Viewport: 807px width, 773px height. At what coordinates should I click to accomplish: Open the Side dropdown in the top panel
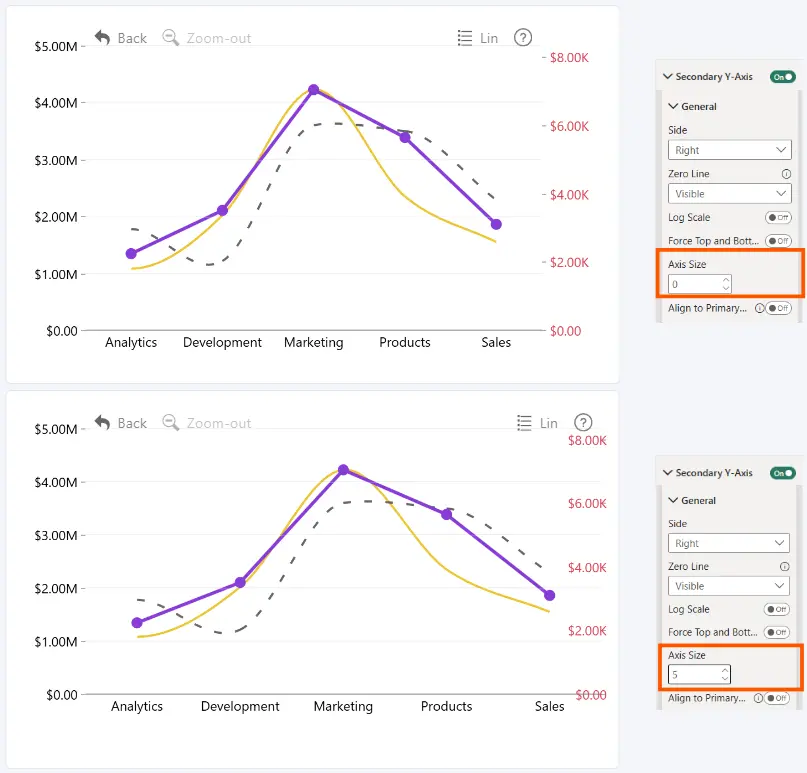point(729,150)
